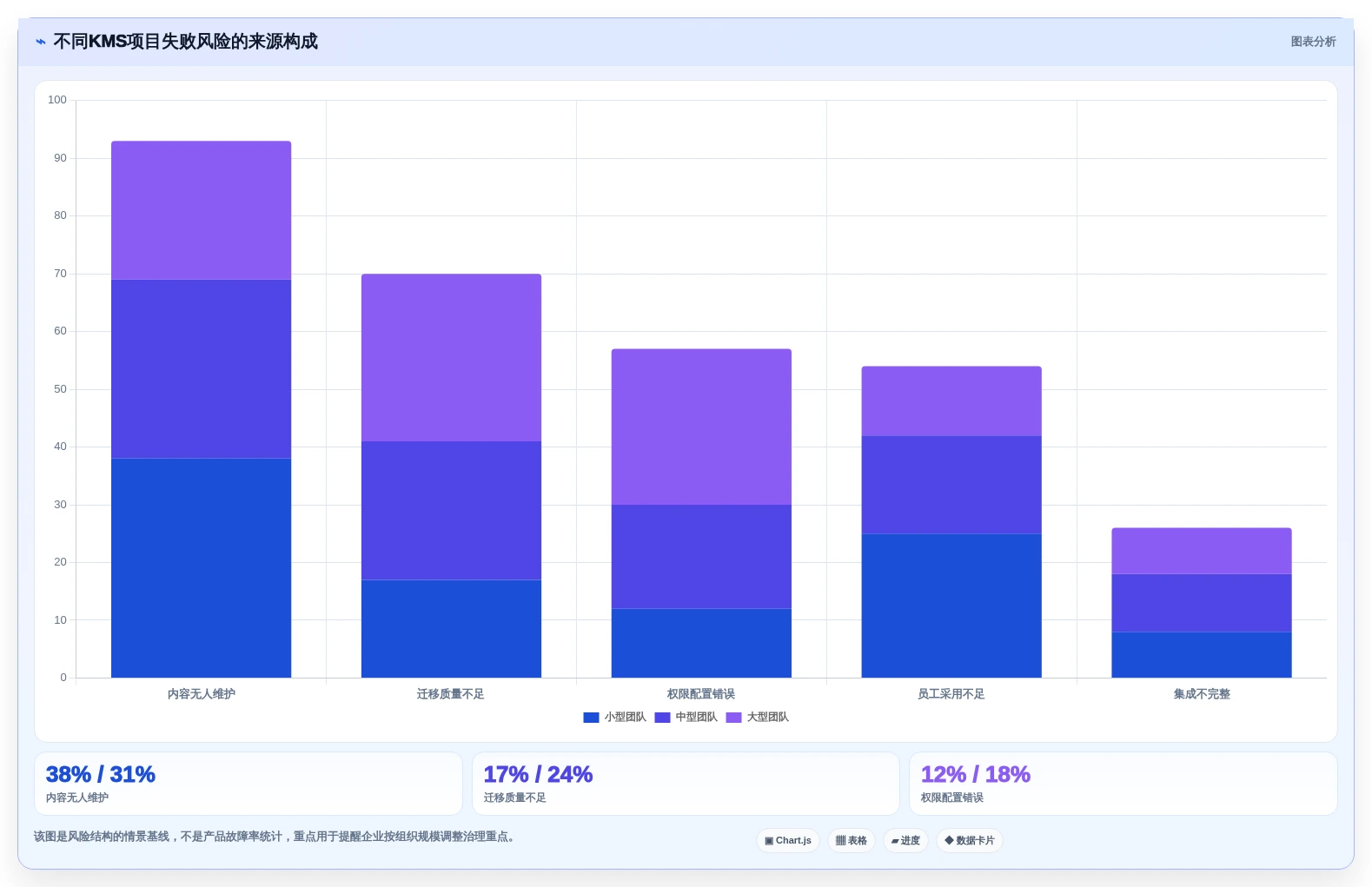Click the 大型团队 segment of the 迁移质量不足 bar
Screen dimensions: 1372x887
pyautogui.click(x=451, y=357)
